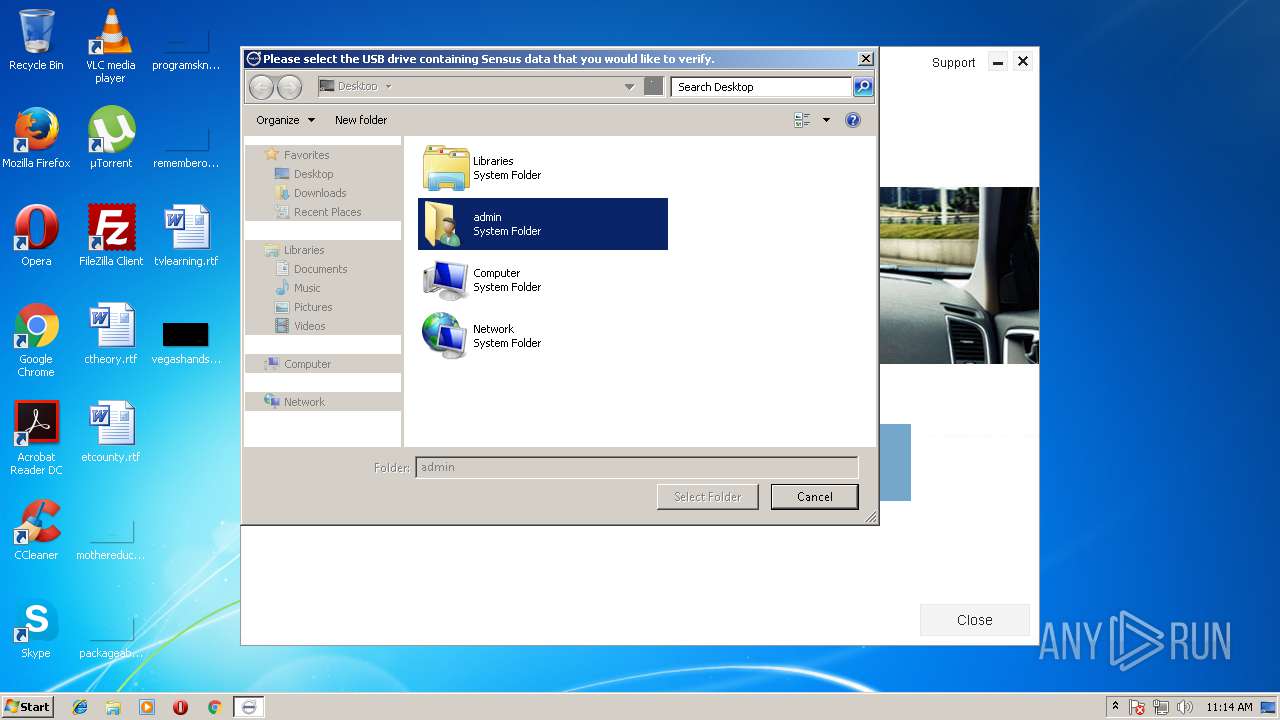
Task: Click the car interior image thumbnail
Action: (x=959, y=275)
